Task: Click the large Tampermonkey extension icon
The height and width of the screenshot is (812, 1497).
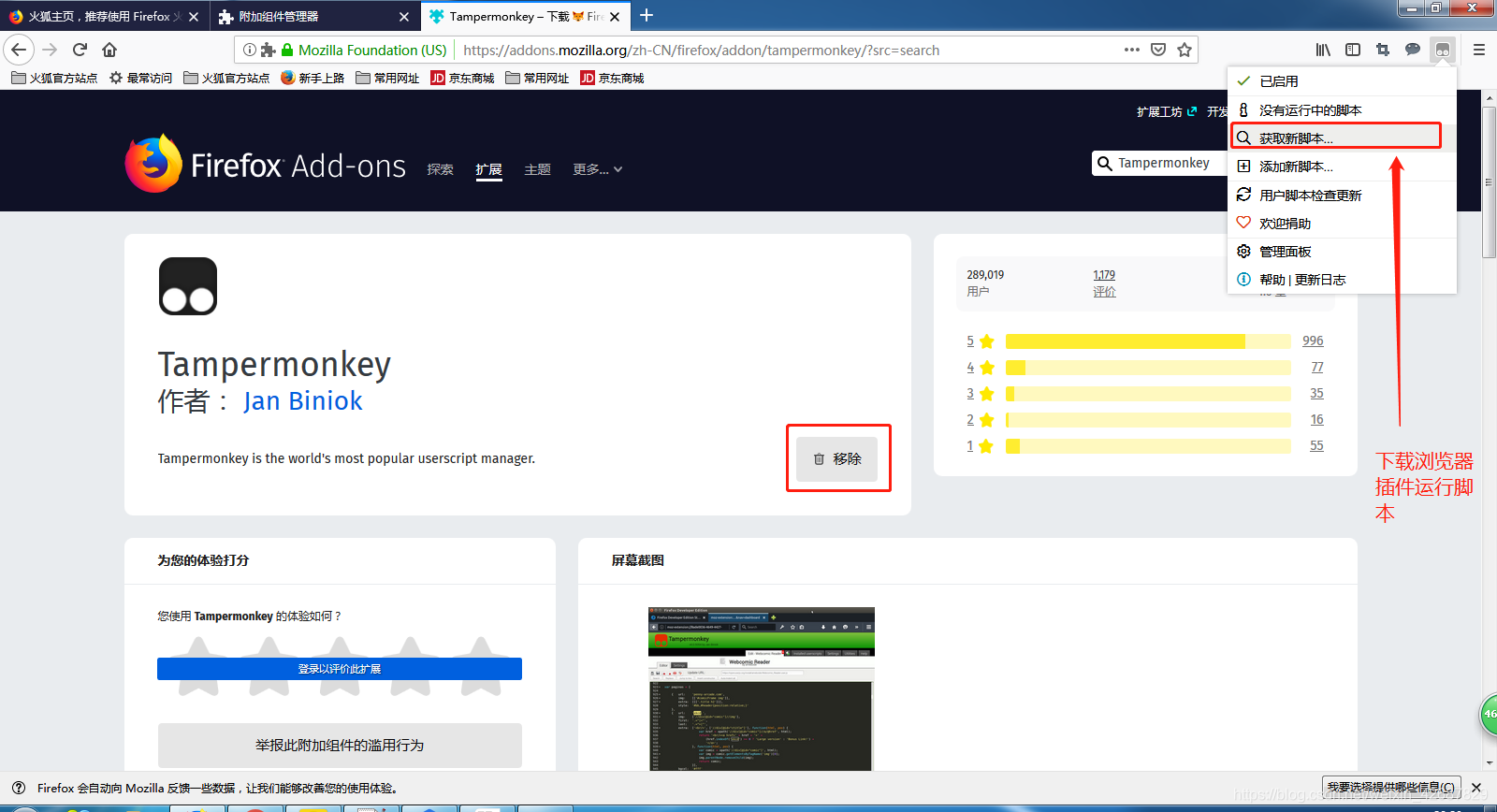Action: tap(188, 286)
